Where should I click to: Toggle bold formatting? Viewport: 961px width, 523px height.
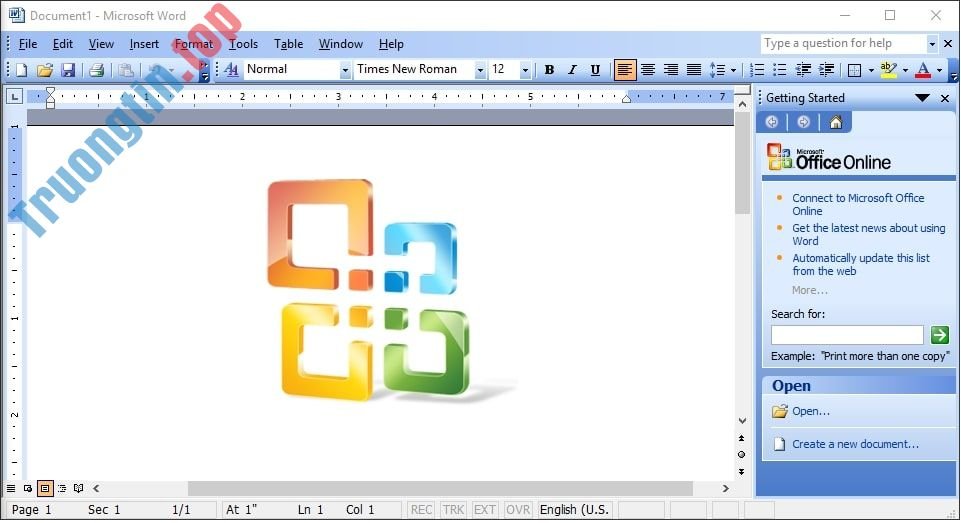pyautogui.click(x=549, y=70)
